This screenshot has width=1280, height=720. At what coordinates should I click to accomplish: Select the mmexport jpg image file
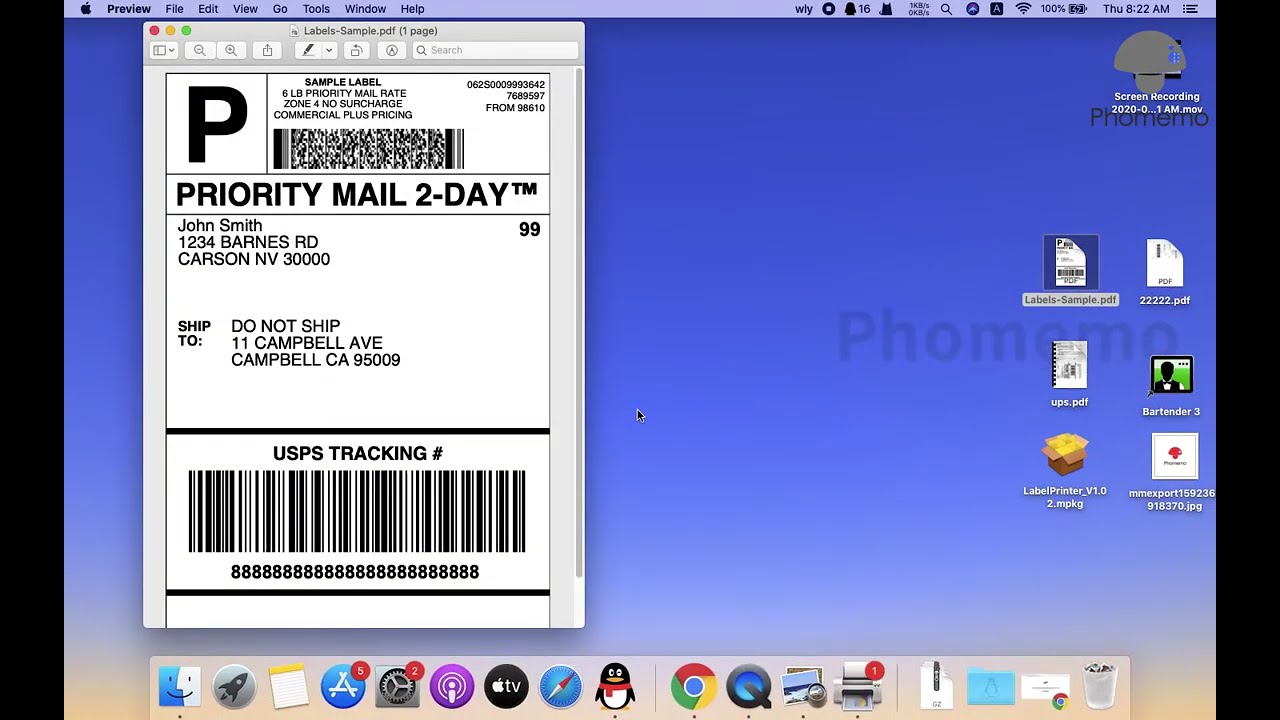[x=1174, y=472]
